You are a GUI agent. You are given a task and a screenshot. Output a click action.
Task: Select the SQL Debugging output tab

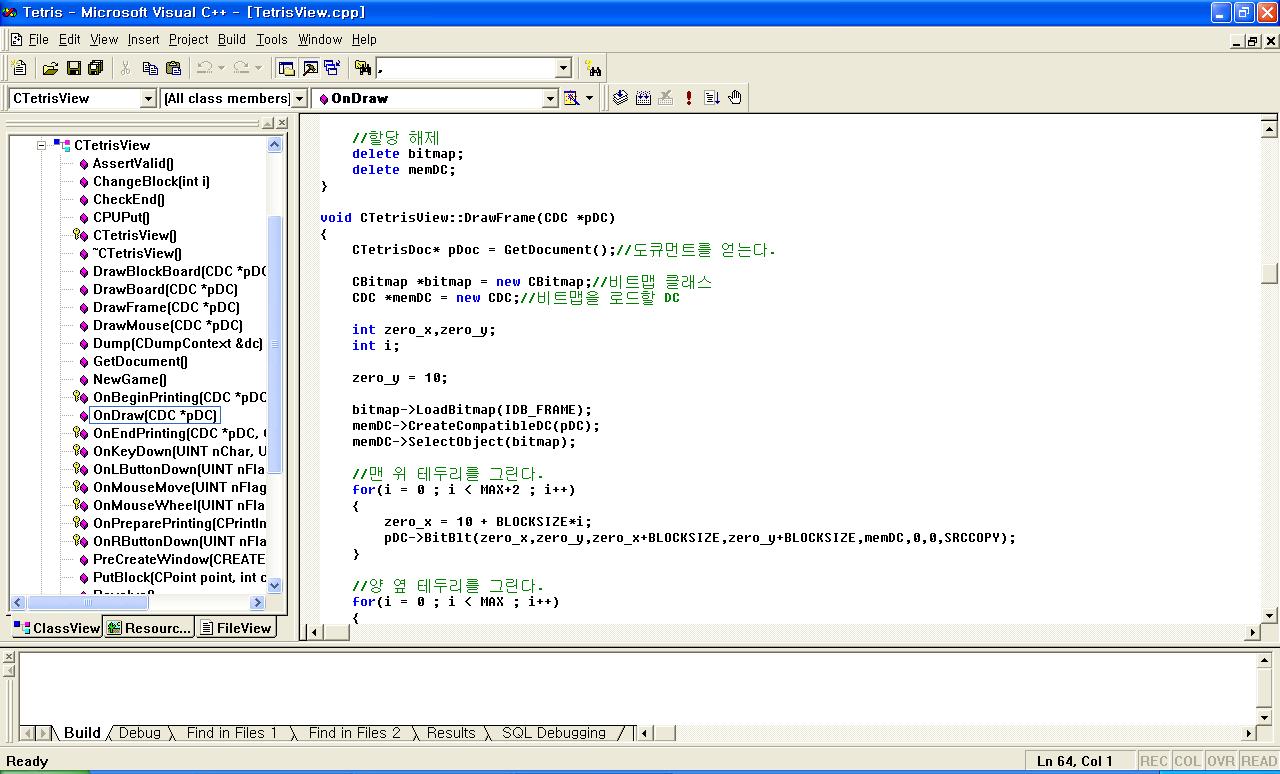pos(554,733)
